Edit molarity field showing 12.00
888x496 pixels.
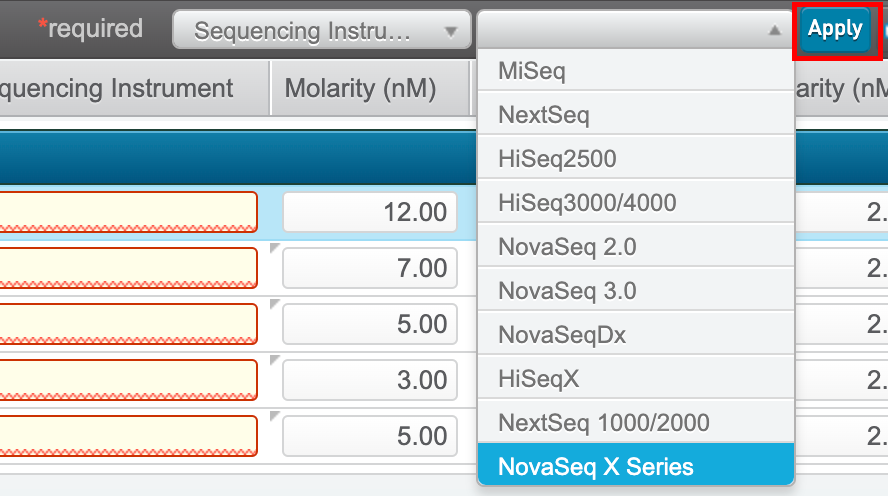pos(369,212)
